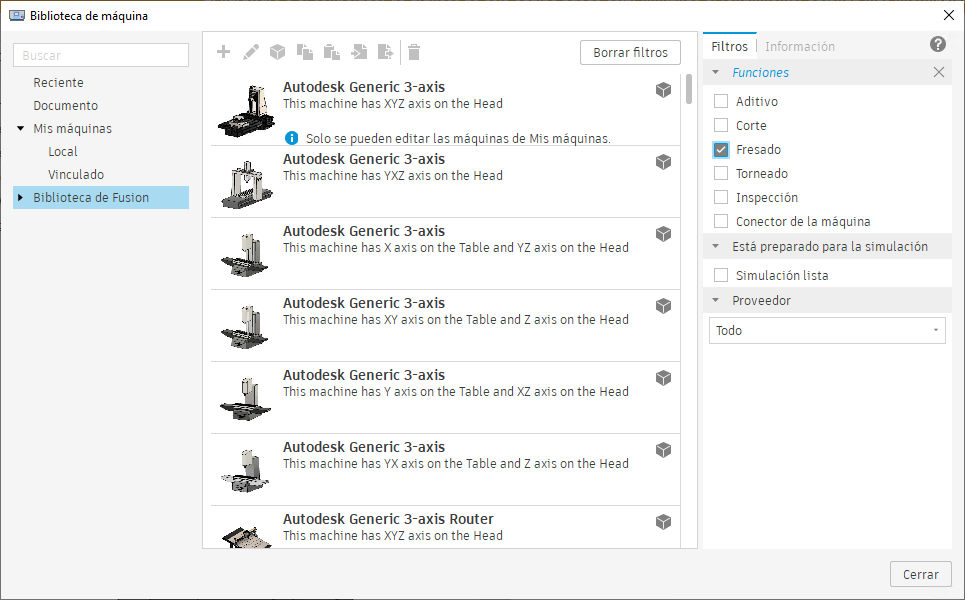Click the paste machine icon
Viewport: 965px width, 600px height.
tap(332, 52)
